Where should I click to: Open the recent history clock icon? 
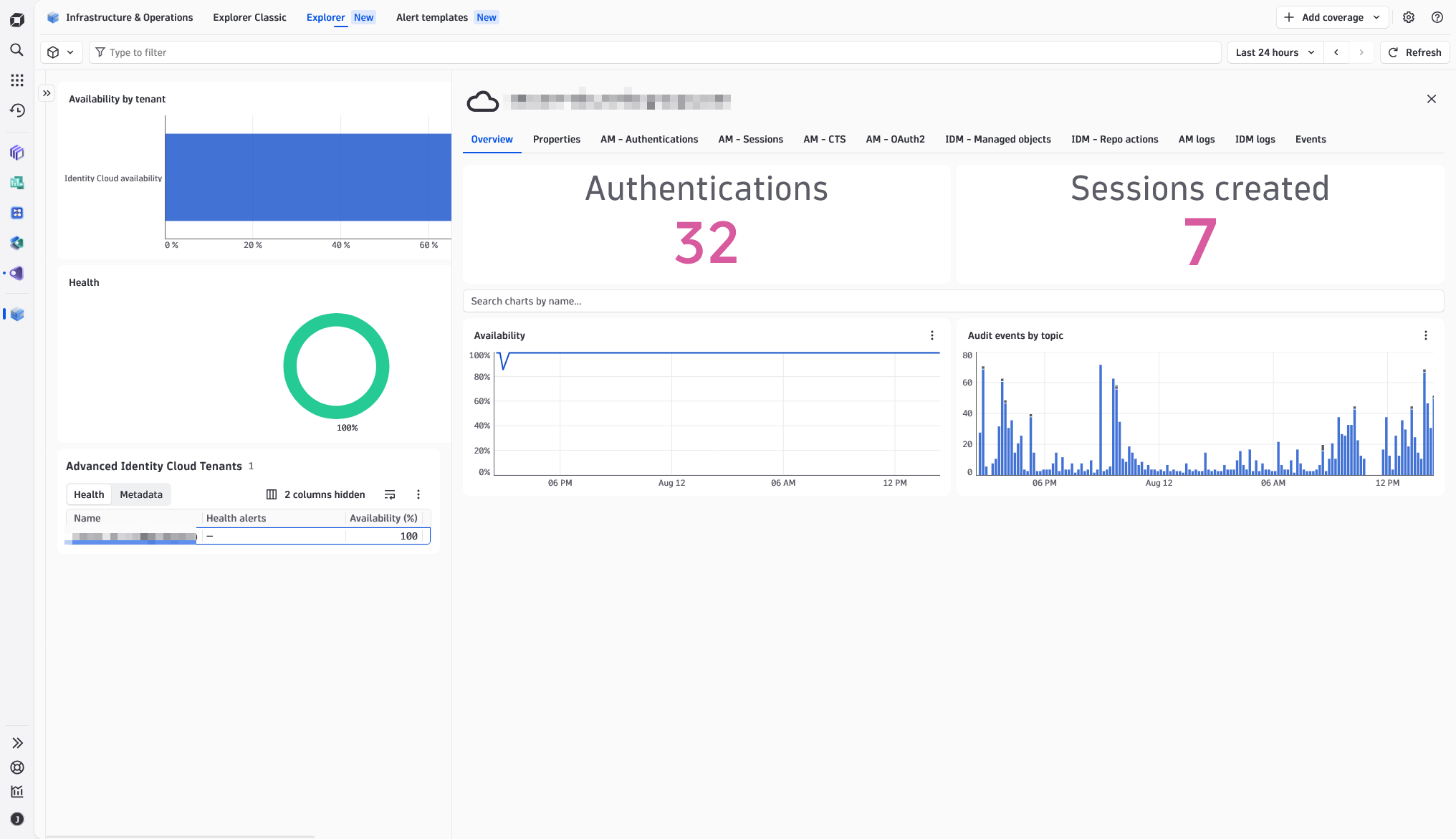tap(16, 110)
